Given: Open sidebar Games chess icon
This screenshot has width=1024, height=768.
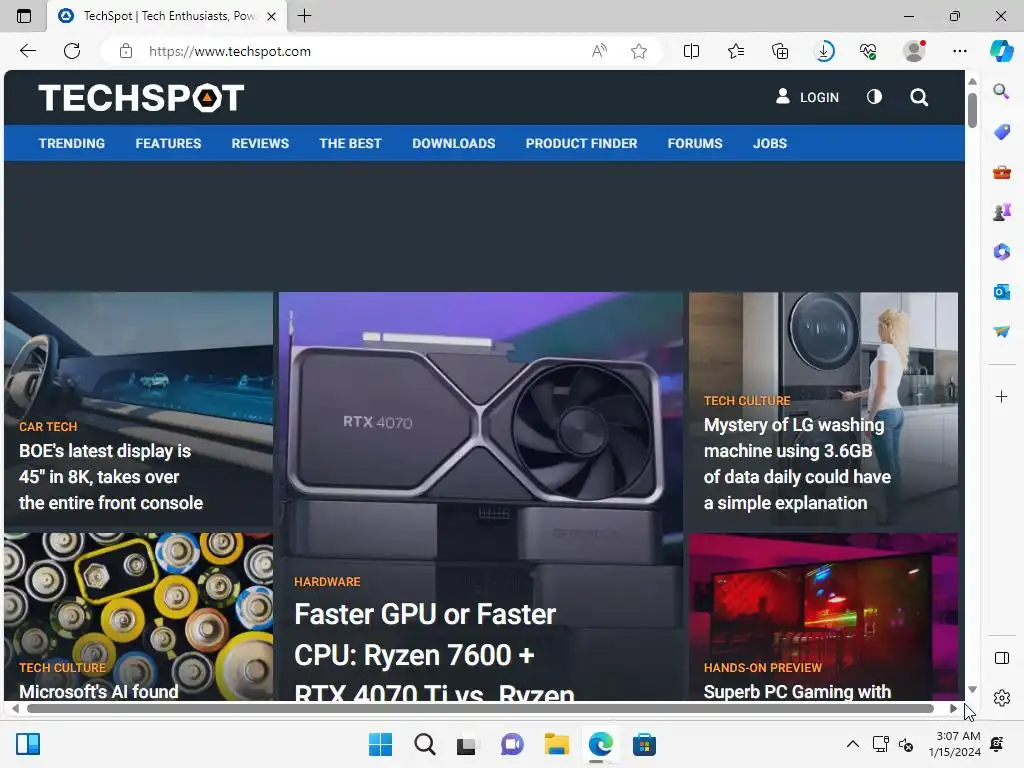Looking at the screenshot, I should tap(1001, 212).
